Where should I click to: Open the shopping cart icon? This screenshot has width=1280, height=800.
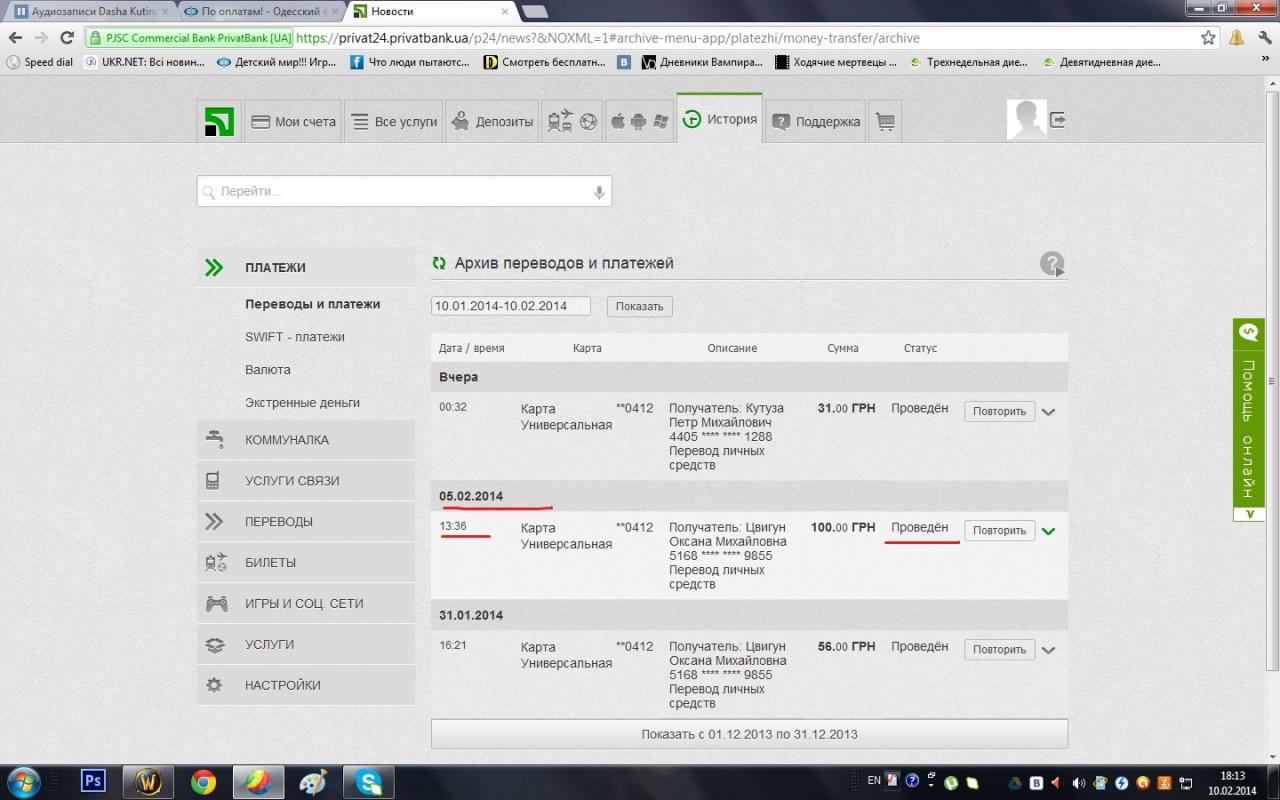click(885, 121)
